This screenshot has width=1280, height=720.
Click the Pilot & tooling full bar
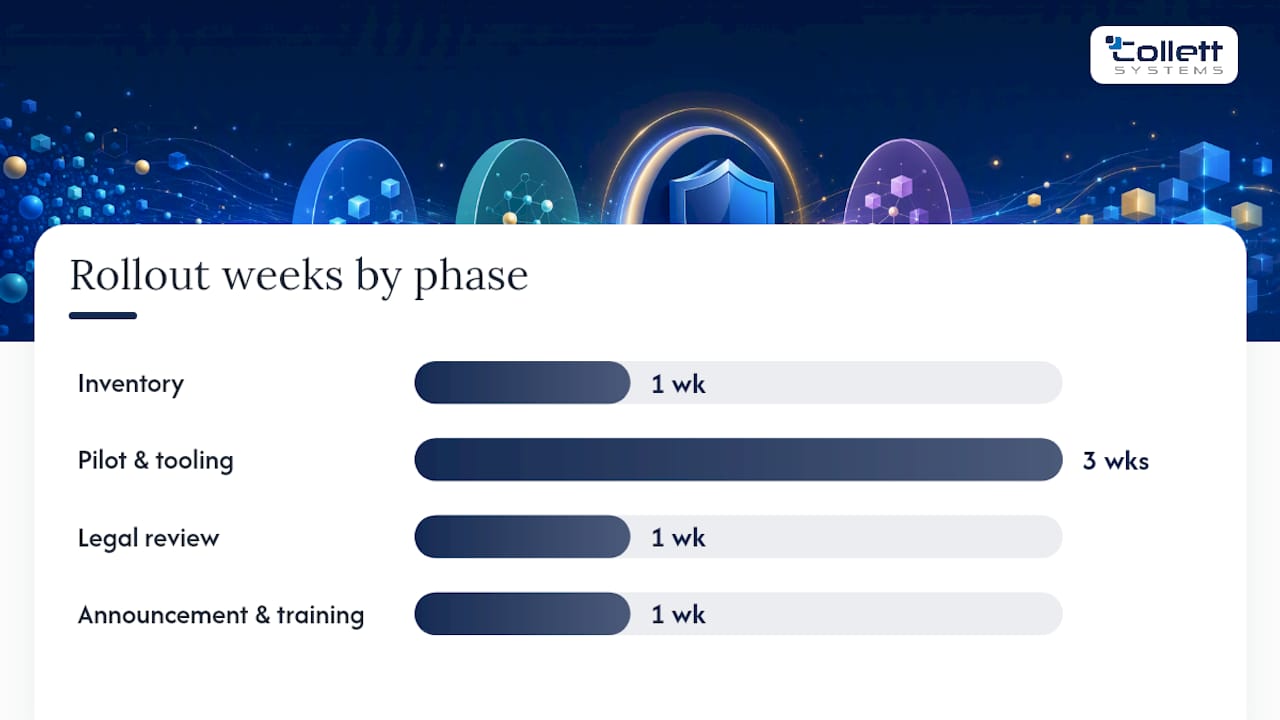(738, 460)
